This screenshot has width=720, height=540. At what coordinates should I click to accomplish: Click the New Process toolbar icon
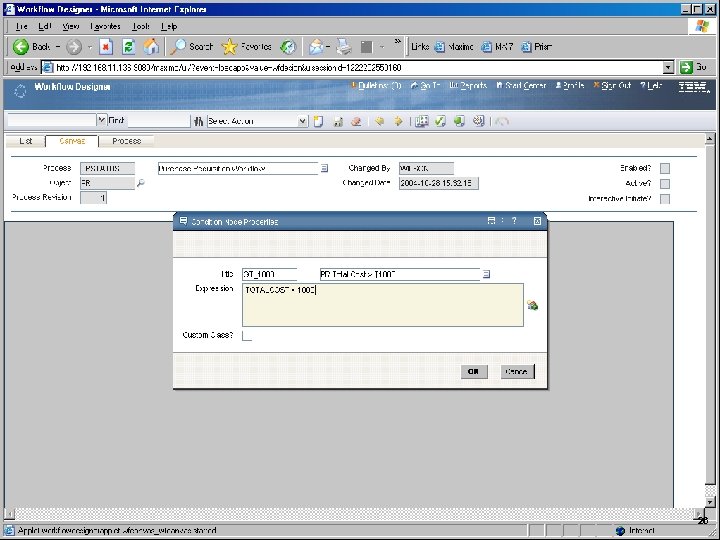318,121
